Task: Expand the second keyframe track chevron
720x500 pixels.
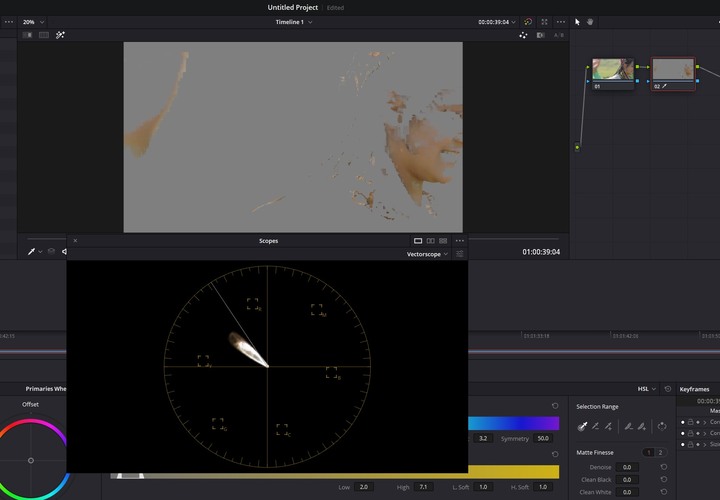Action: pos(705,433)
